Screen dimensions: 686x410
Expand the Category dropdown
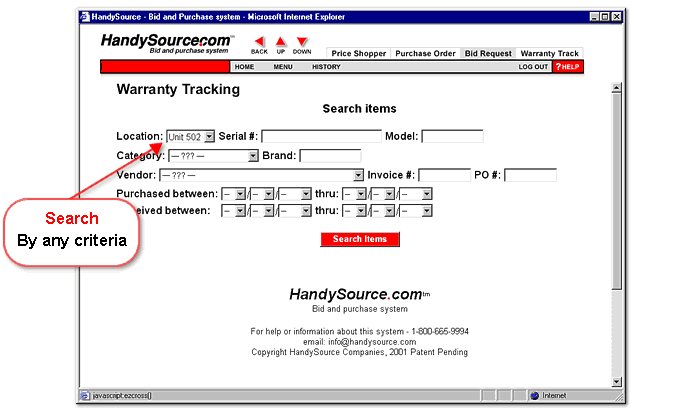(213, 156)
